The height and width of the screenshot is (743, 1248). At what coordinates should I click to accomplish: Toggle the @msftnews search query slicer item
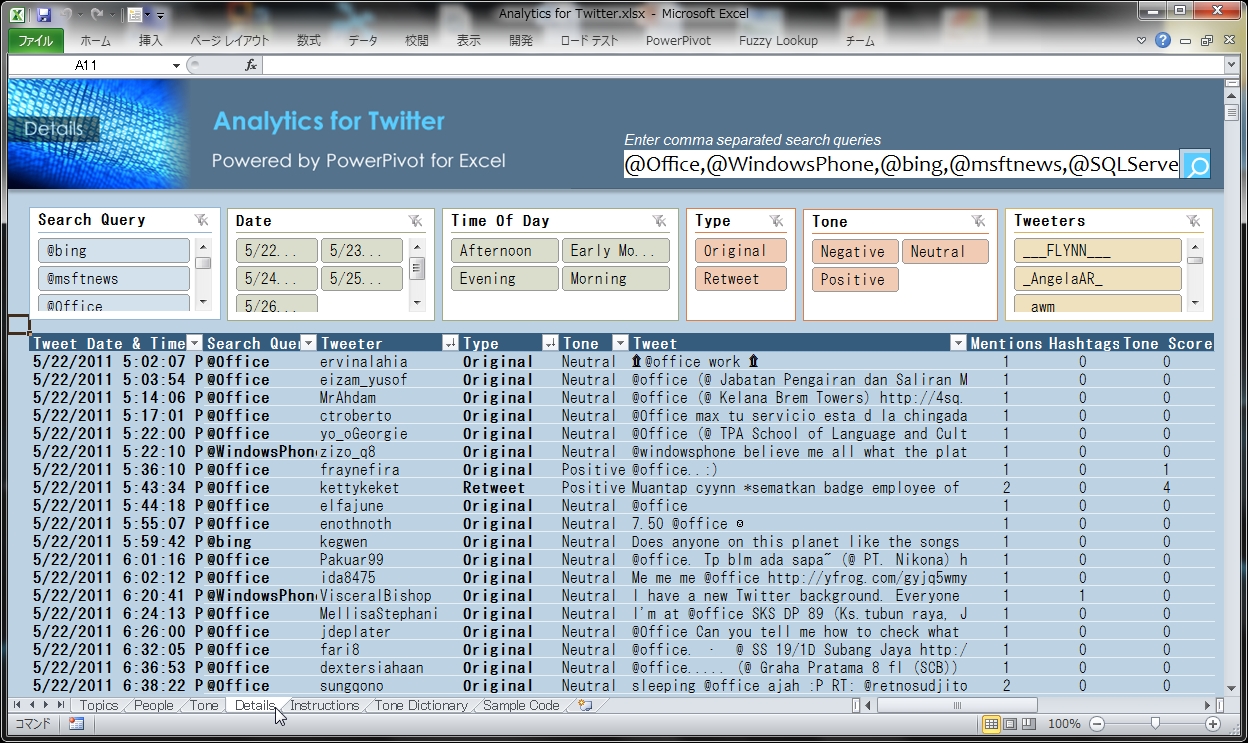pos(113,278)
